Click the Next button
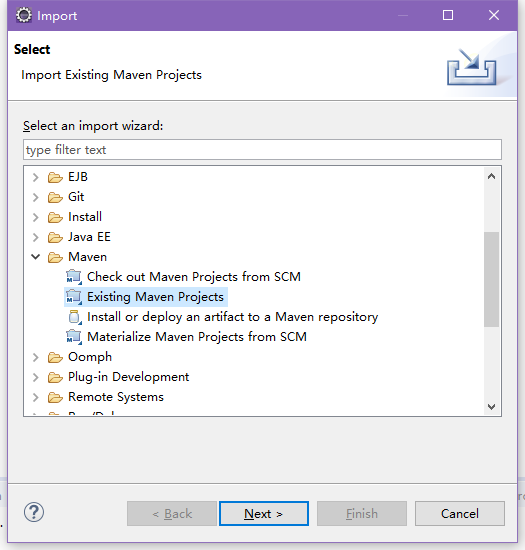Viewport: 525px width, 550px height. pyautogui.click(x=264, y=514)
